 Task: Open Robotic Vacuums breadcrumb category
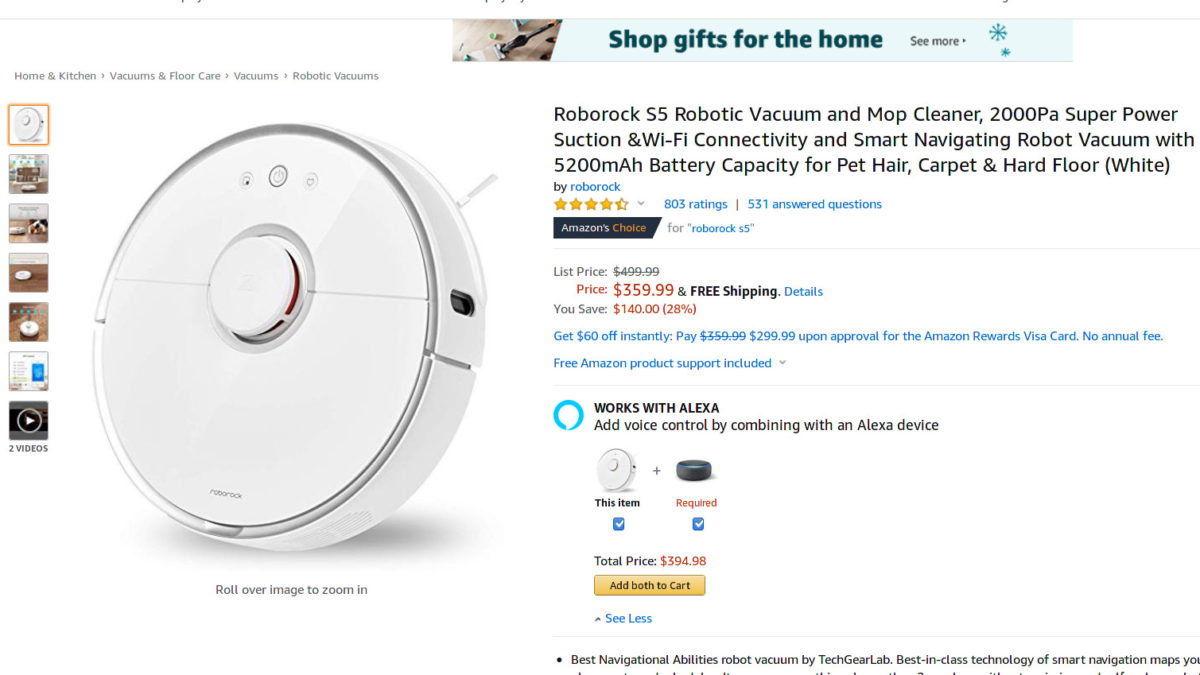click(335, 76)
